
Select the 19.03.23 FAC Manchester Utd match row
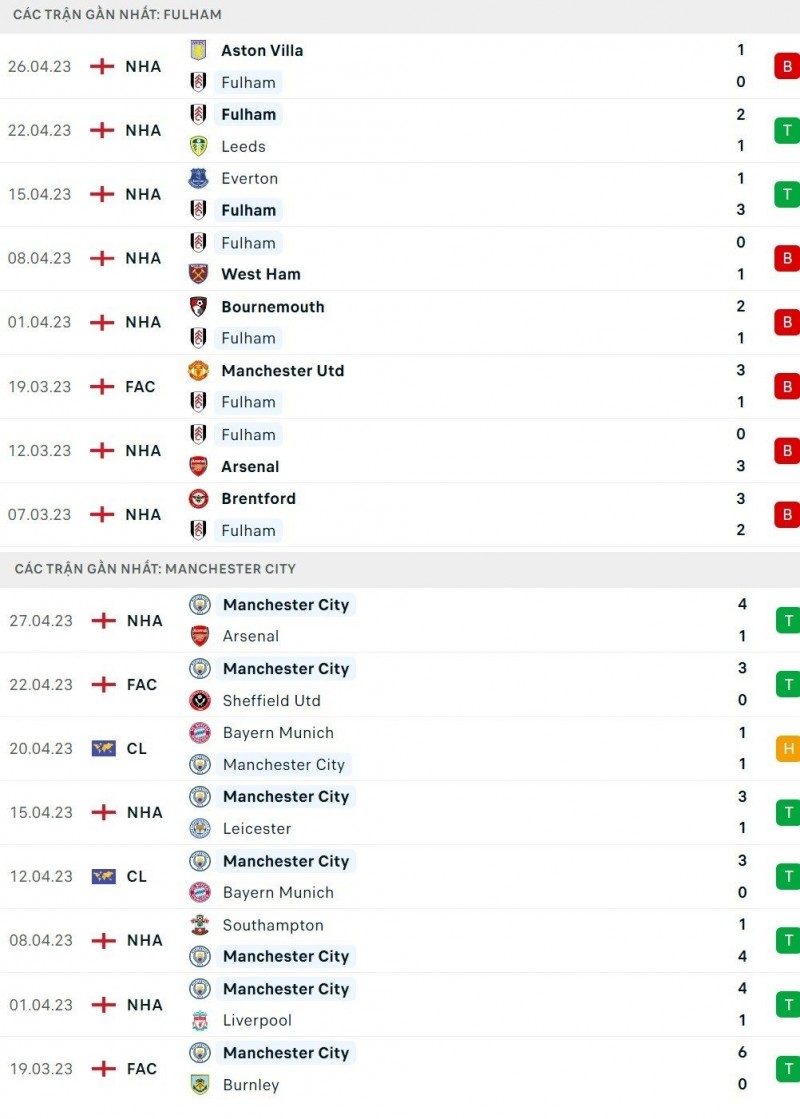click(400, 386)
